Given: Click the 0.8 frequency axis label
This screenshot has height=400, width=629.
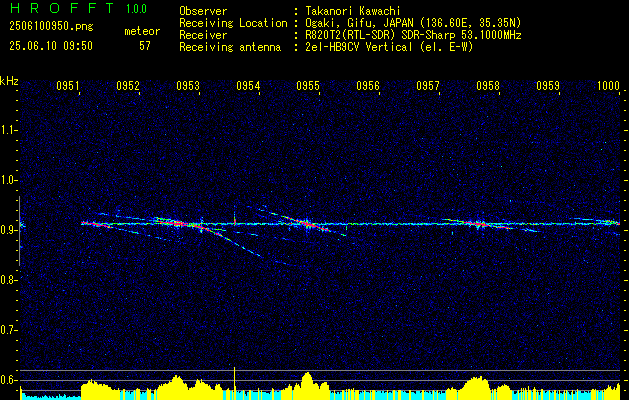Looking at the screenshot, I should (8, 280).
